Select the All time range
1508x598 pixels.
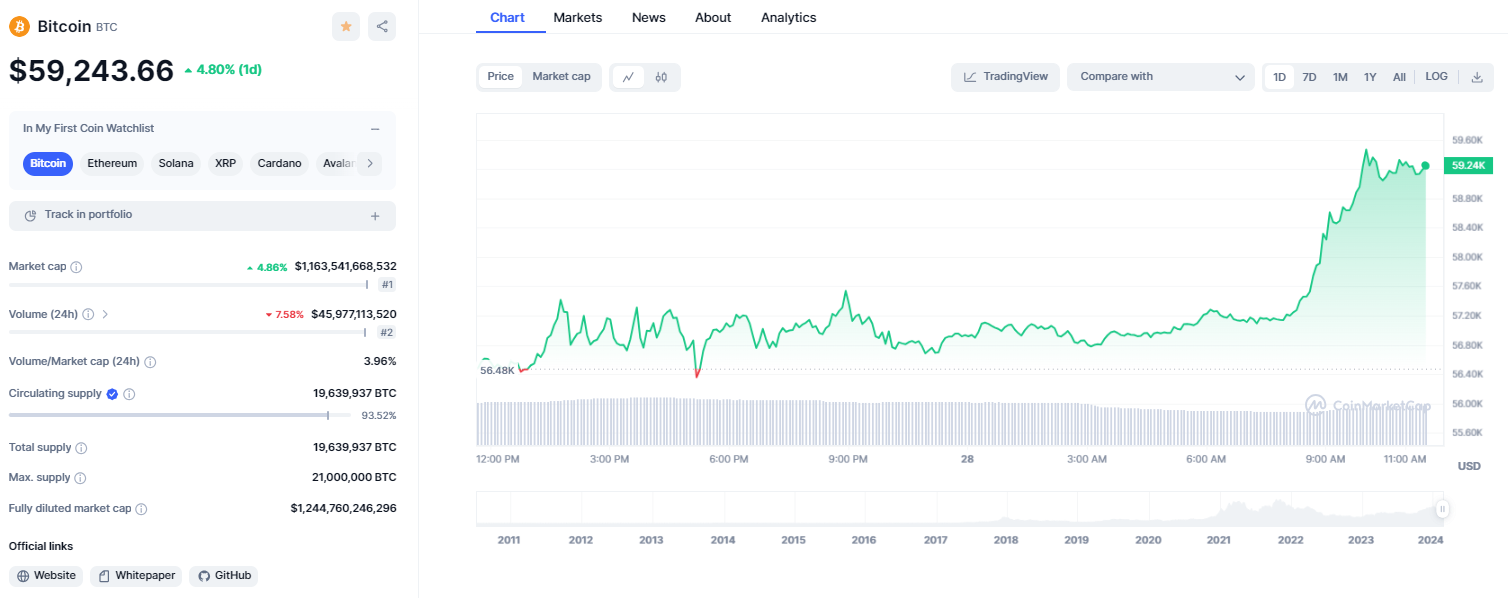[x=1399, y=77]
